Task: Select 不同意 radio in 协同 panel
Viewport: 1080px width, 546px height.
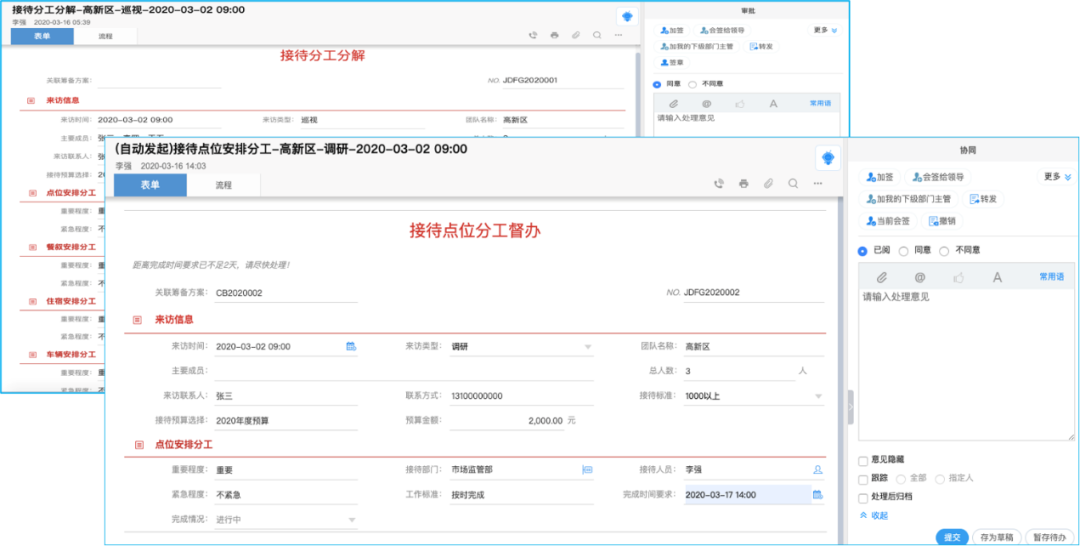Action: (x=944, y=251)
